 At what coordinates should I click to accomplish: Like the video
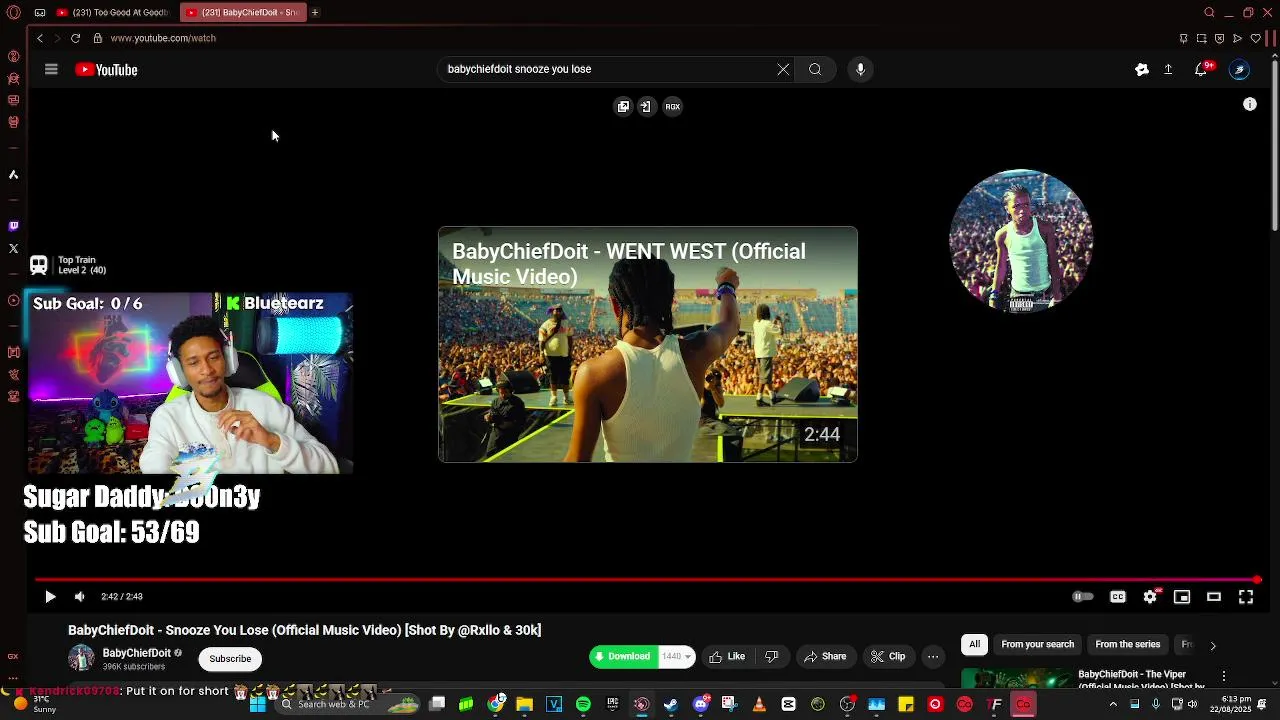tap(728, 657)
